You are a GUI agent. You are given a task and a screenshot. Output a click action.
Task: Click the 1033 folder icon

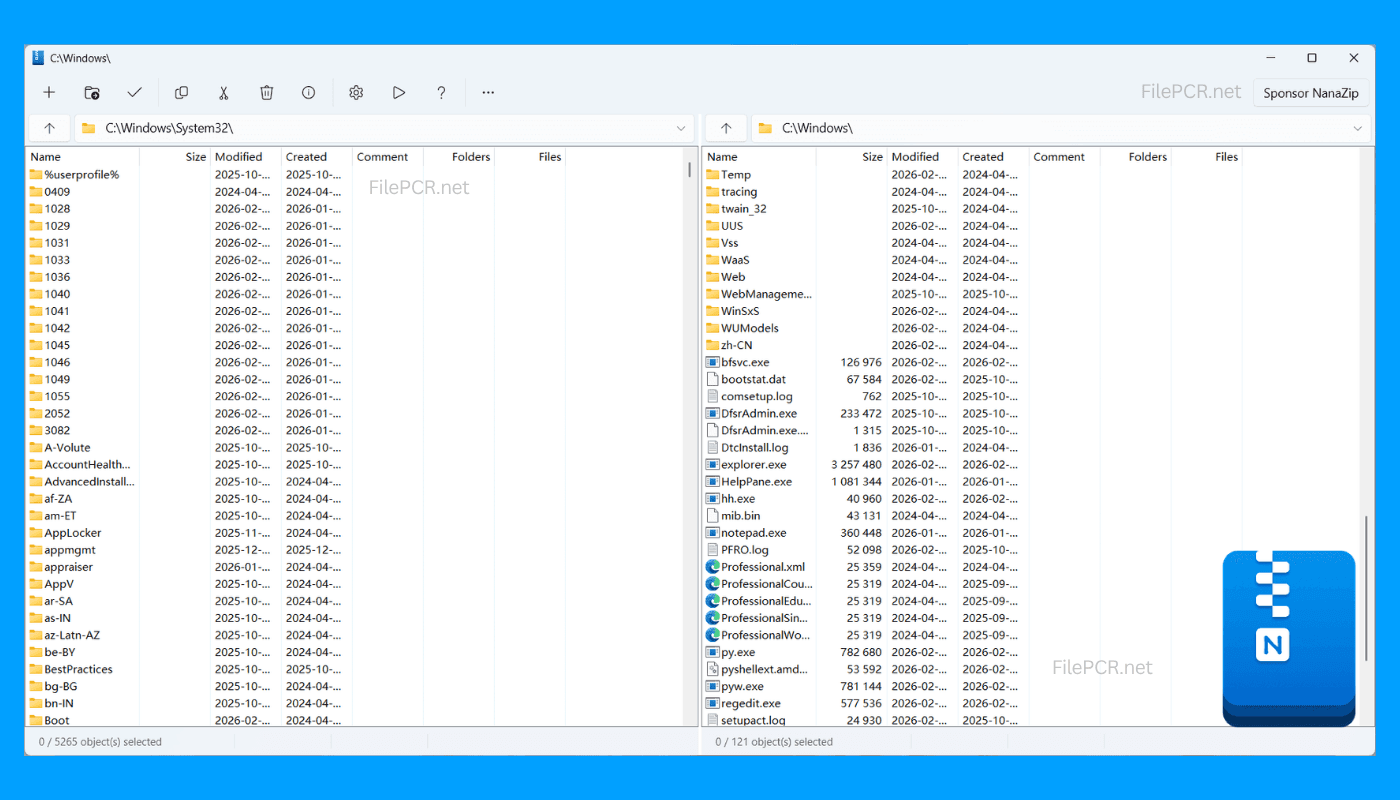pyautogui.click(x=36, y=259)
